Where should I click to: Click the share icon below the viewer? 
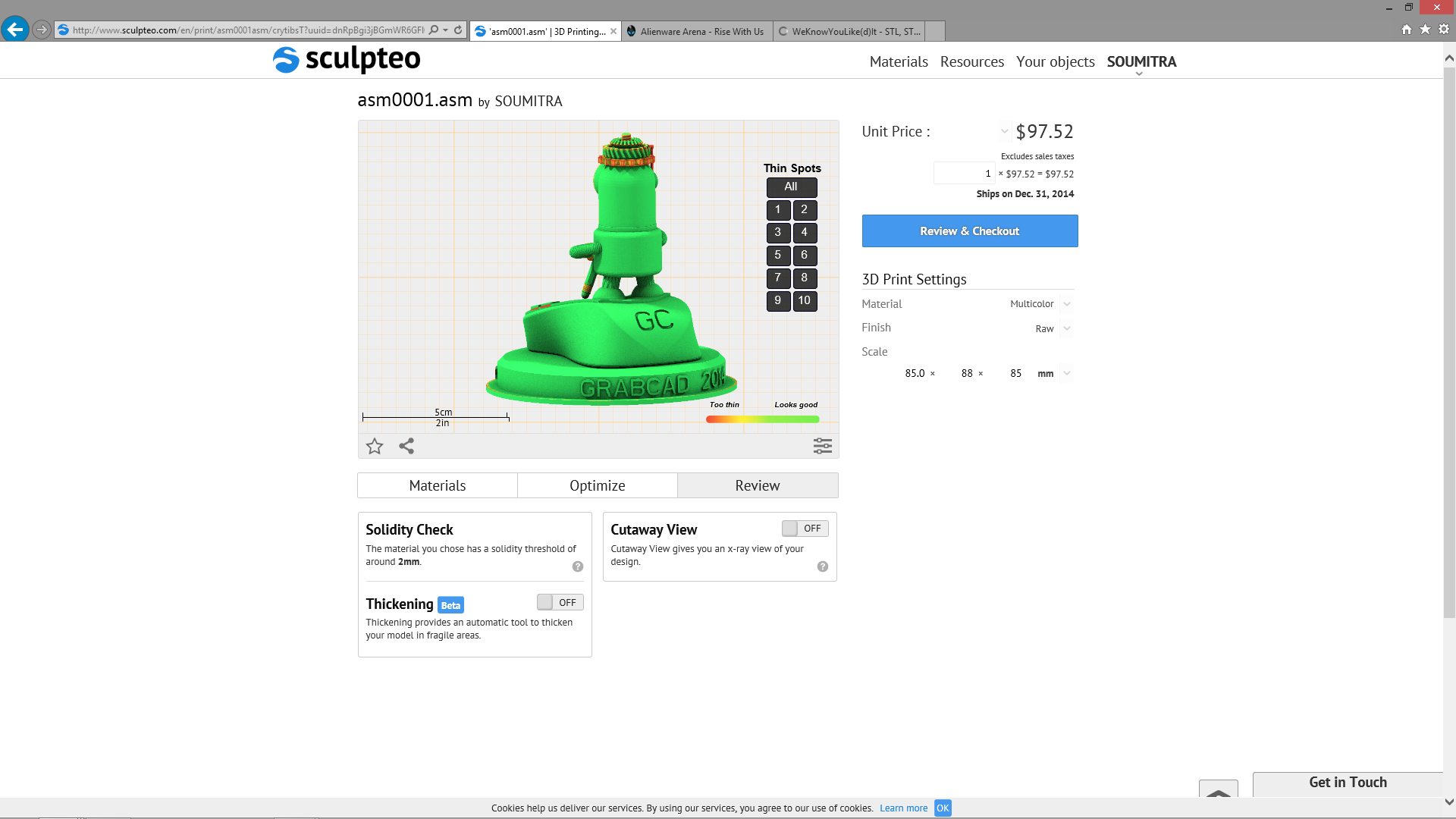click(x=406, y=446)
